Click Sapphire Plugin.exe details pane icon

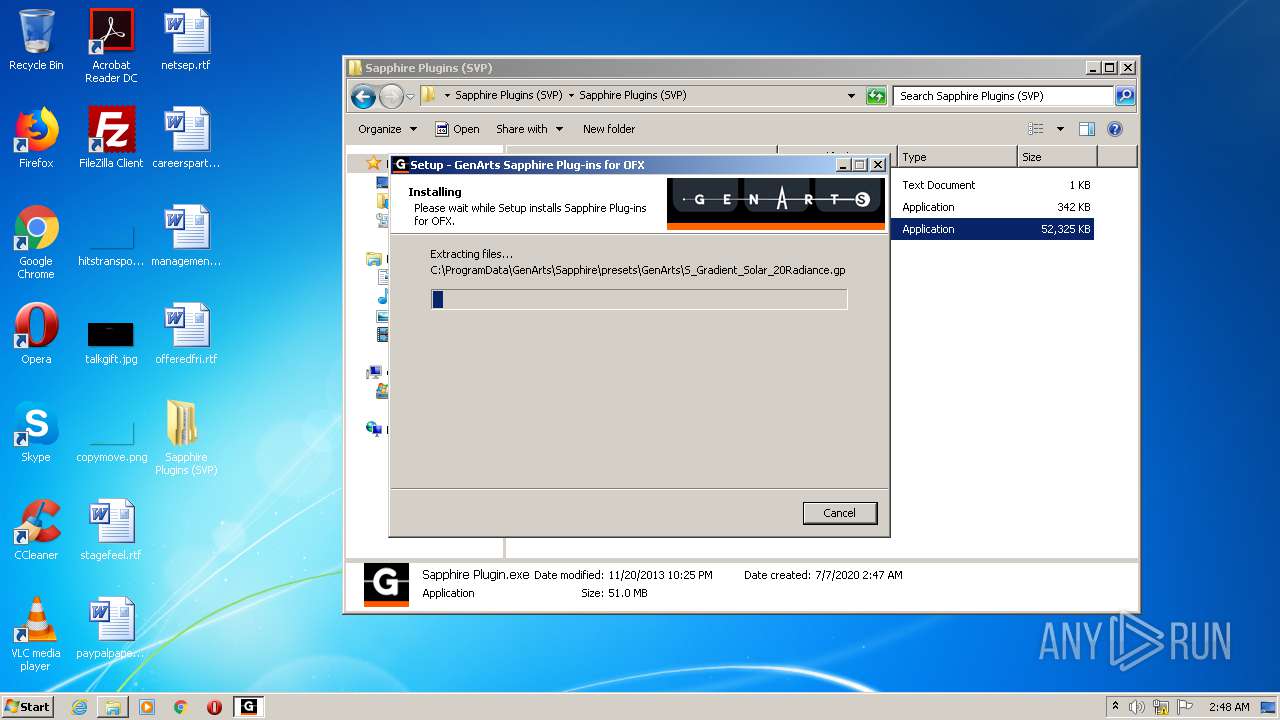[386, 585]
